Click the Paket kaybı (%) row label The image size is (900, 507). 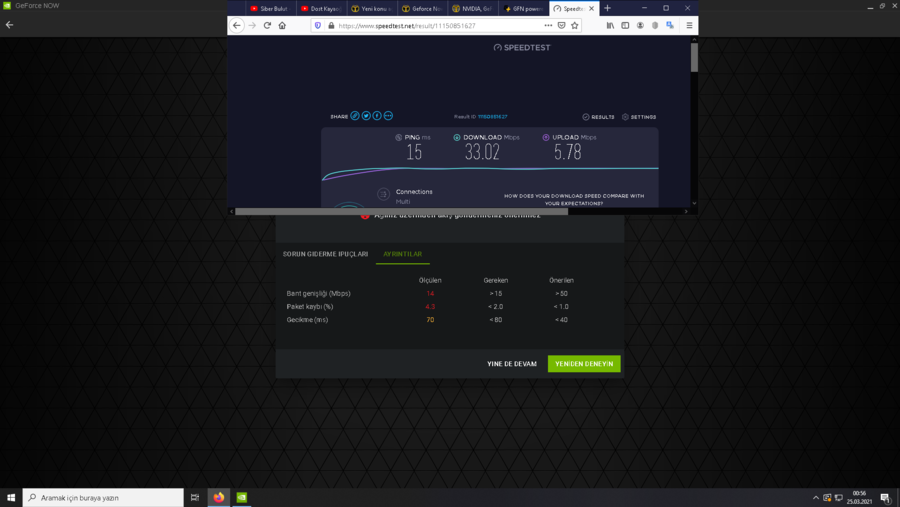click(310, 307)
